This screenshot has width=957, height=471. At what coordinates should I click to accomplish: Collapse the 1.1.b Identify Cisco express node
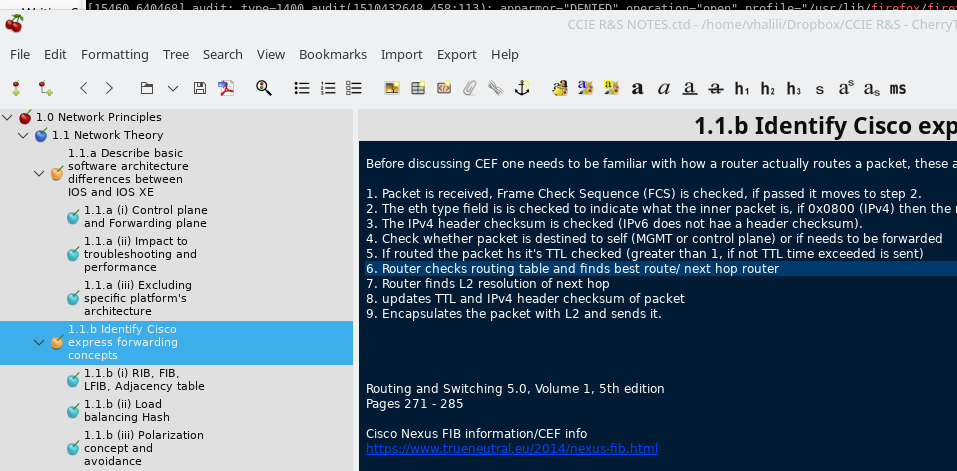pyautogui.click(x=39, y=342)
